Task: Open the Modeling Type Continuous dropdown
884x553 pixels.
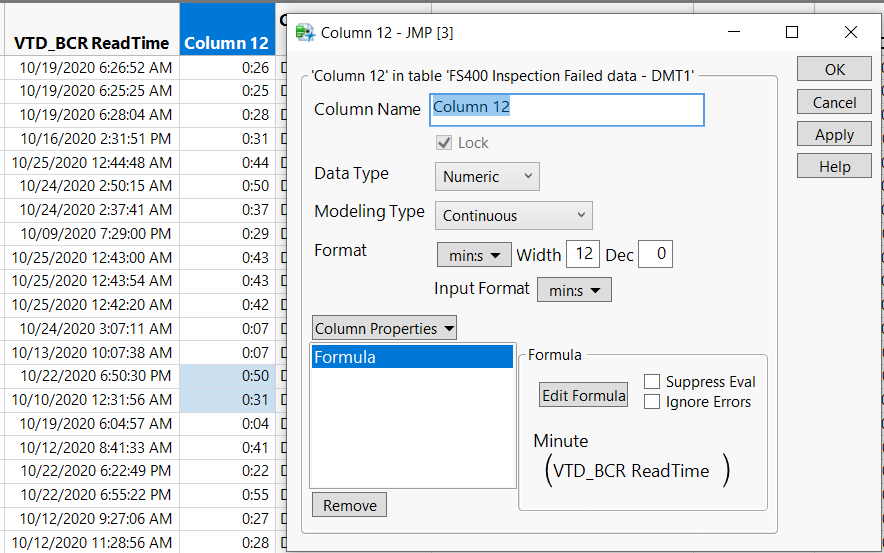Action: [514, 215]
